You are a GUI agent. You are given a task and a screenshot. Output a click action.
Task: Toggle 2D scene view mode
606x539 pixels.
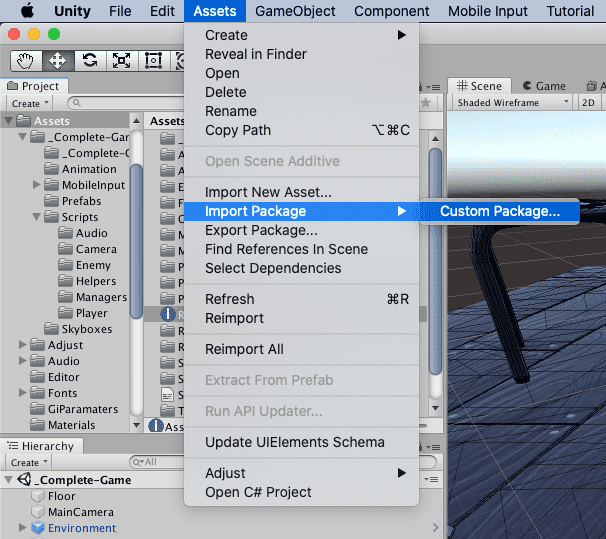click(589, 102)
